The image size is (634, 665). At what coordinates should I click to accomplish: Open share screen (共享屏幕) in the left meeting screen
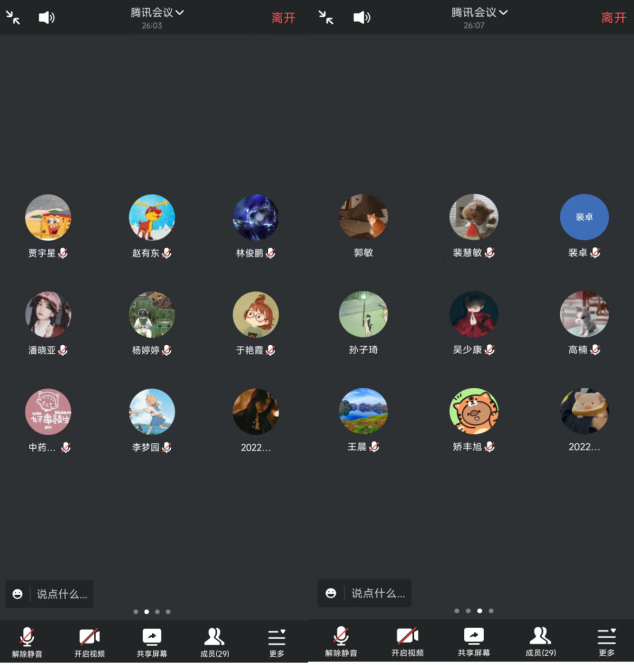pyautogui.click(x=152, y=641)
